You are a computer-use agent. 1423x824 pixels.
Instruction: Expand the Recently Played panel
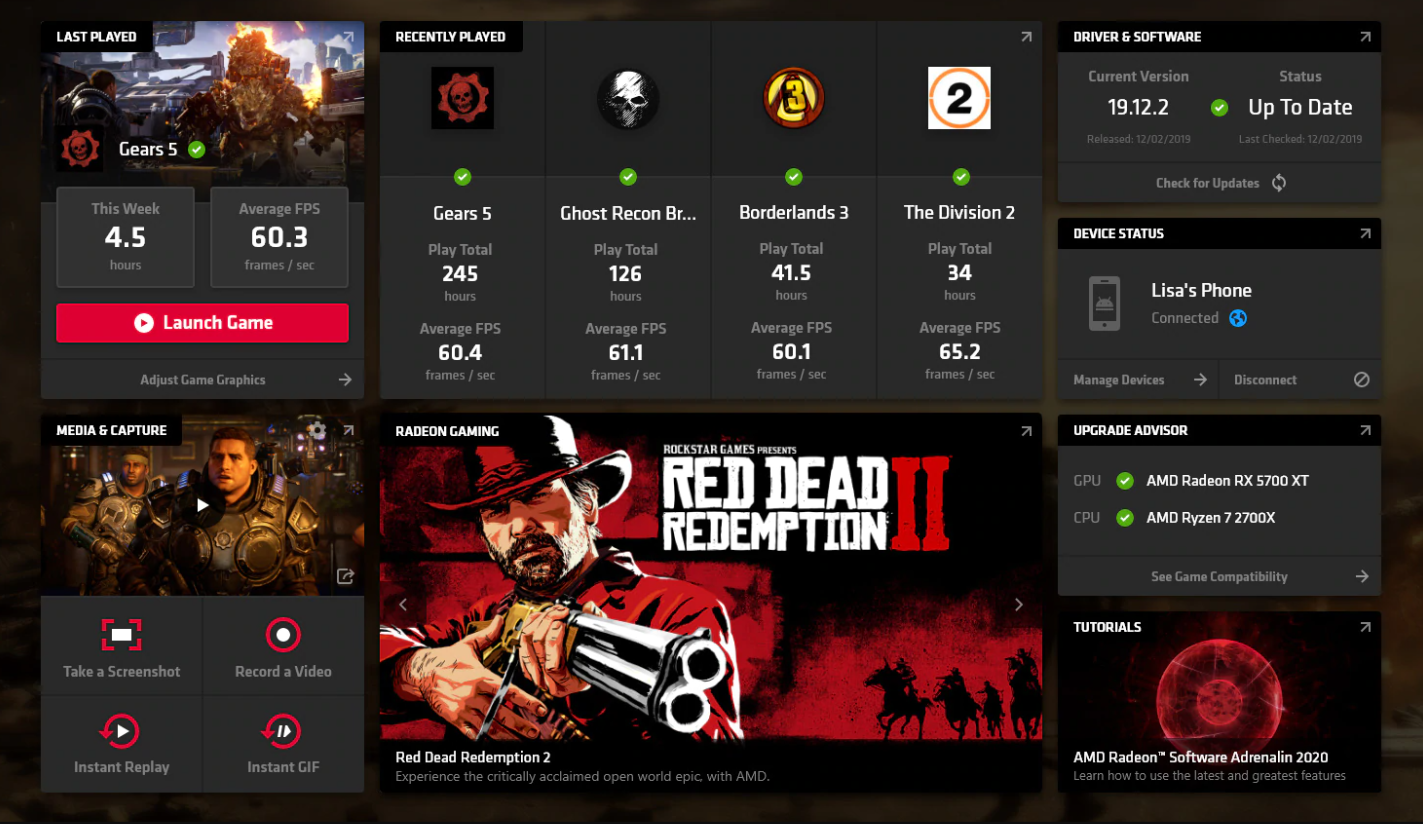point(1026,37)
